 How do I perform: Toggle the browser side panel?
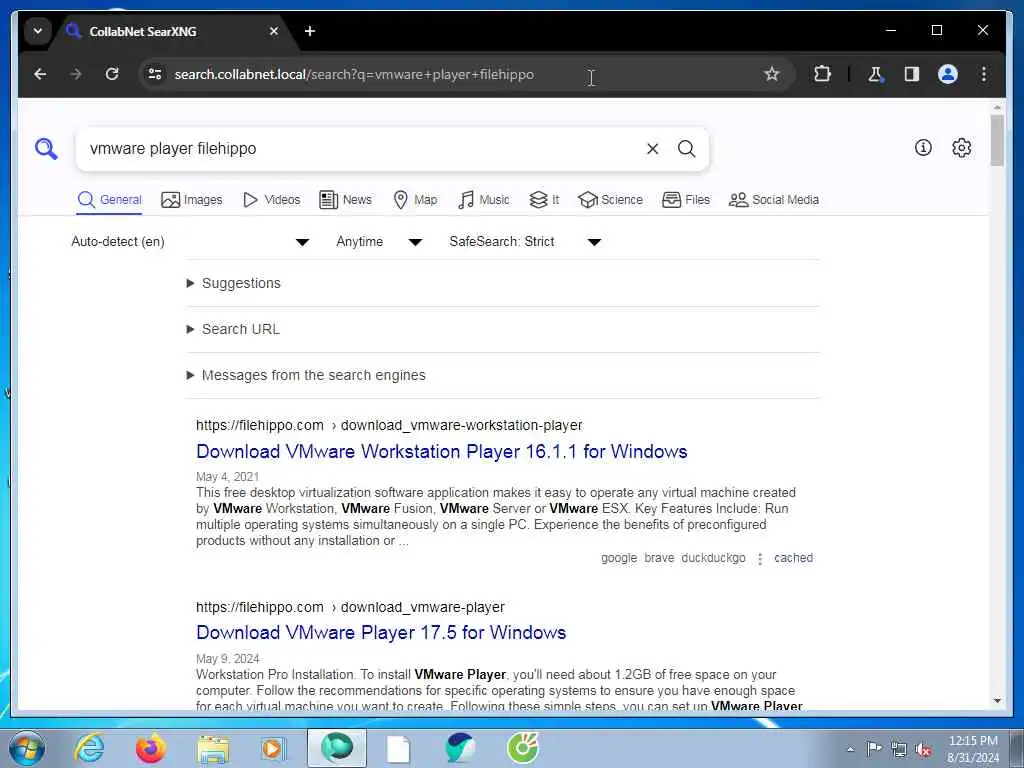point(912,74)
